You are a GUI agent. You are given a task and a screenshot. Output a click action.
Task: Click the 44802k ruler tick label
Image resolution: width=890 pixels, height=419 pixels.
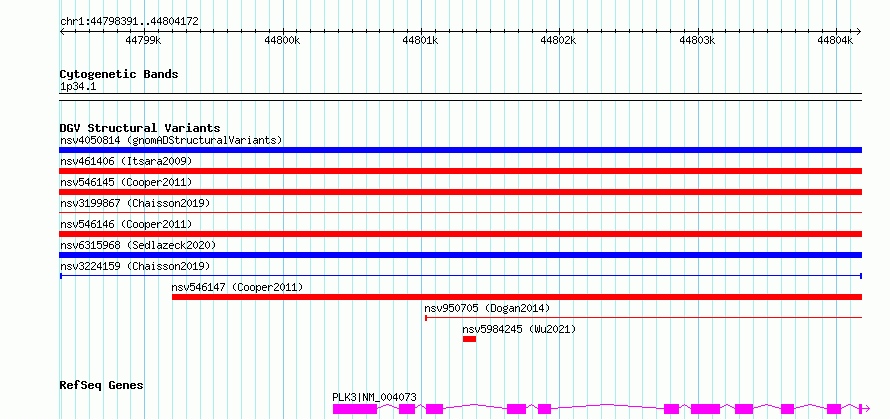coord(559,41)
